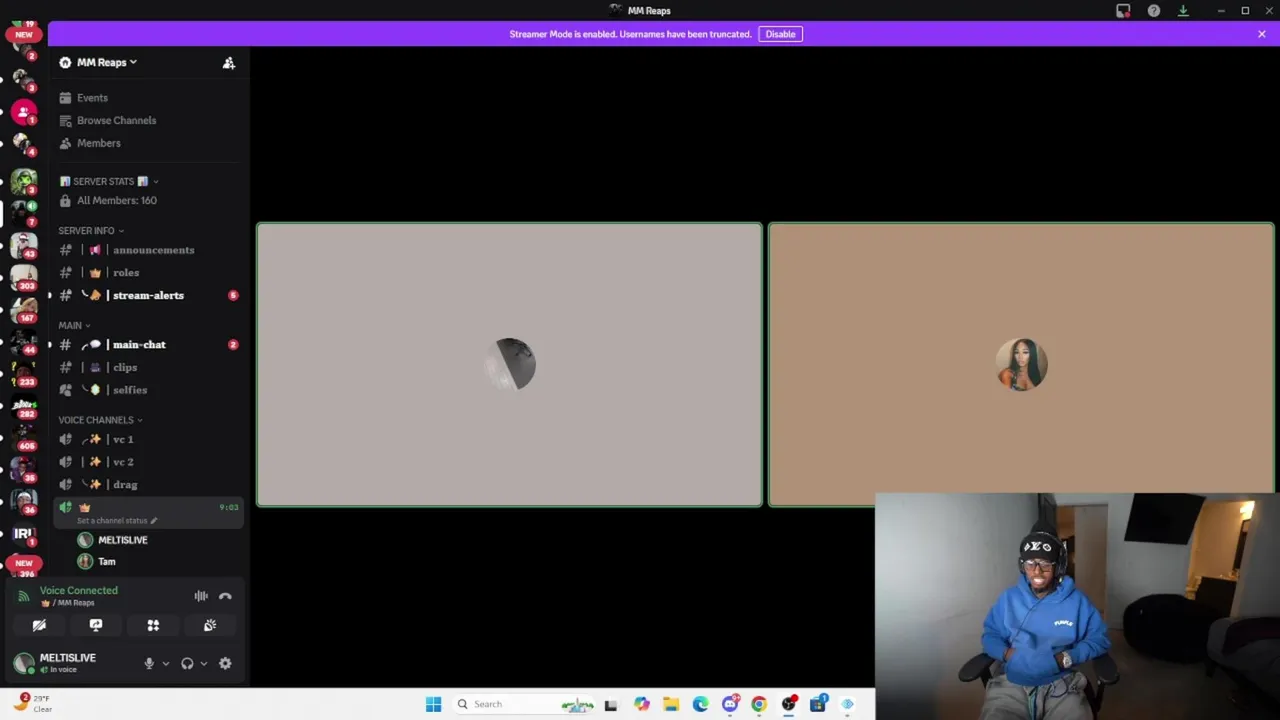Open the Members list item

coord(149,143)
